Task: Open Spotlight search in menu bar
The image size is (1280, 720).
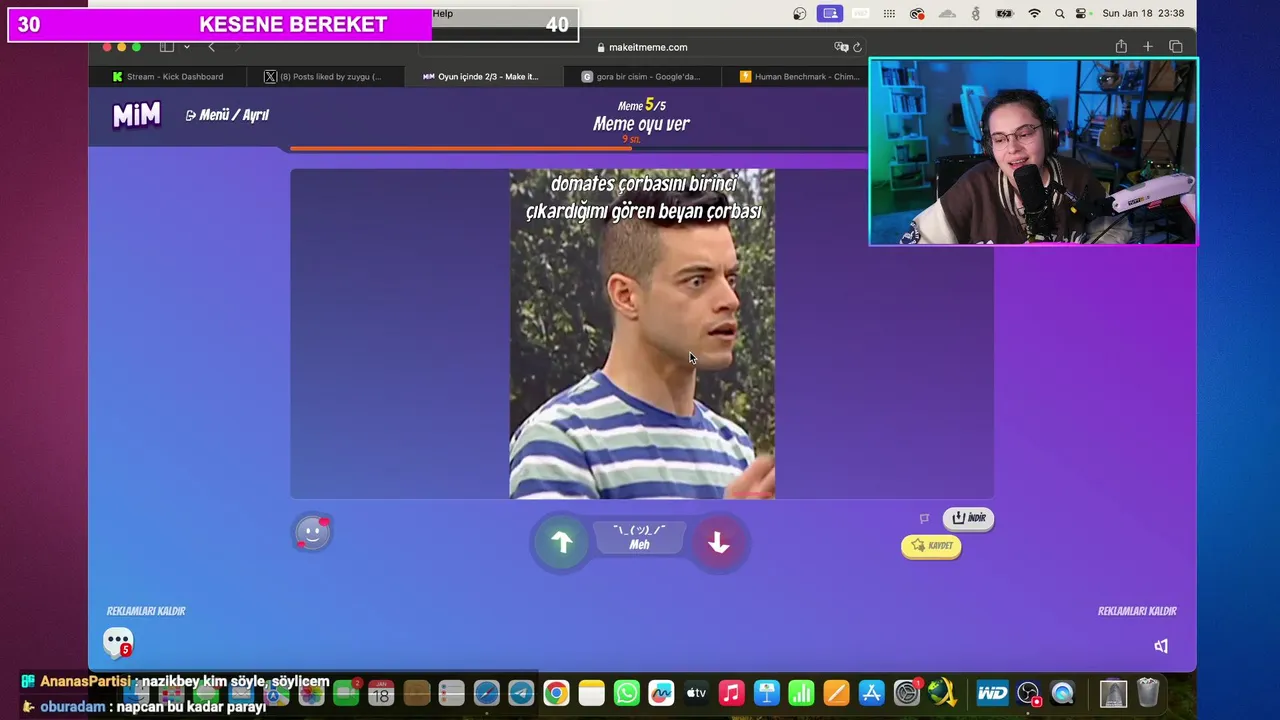Action: tap(1059, 13)
